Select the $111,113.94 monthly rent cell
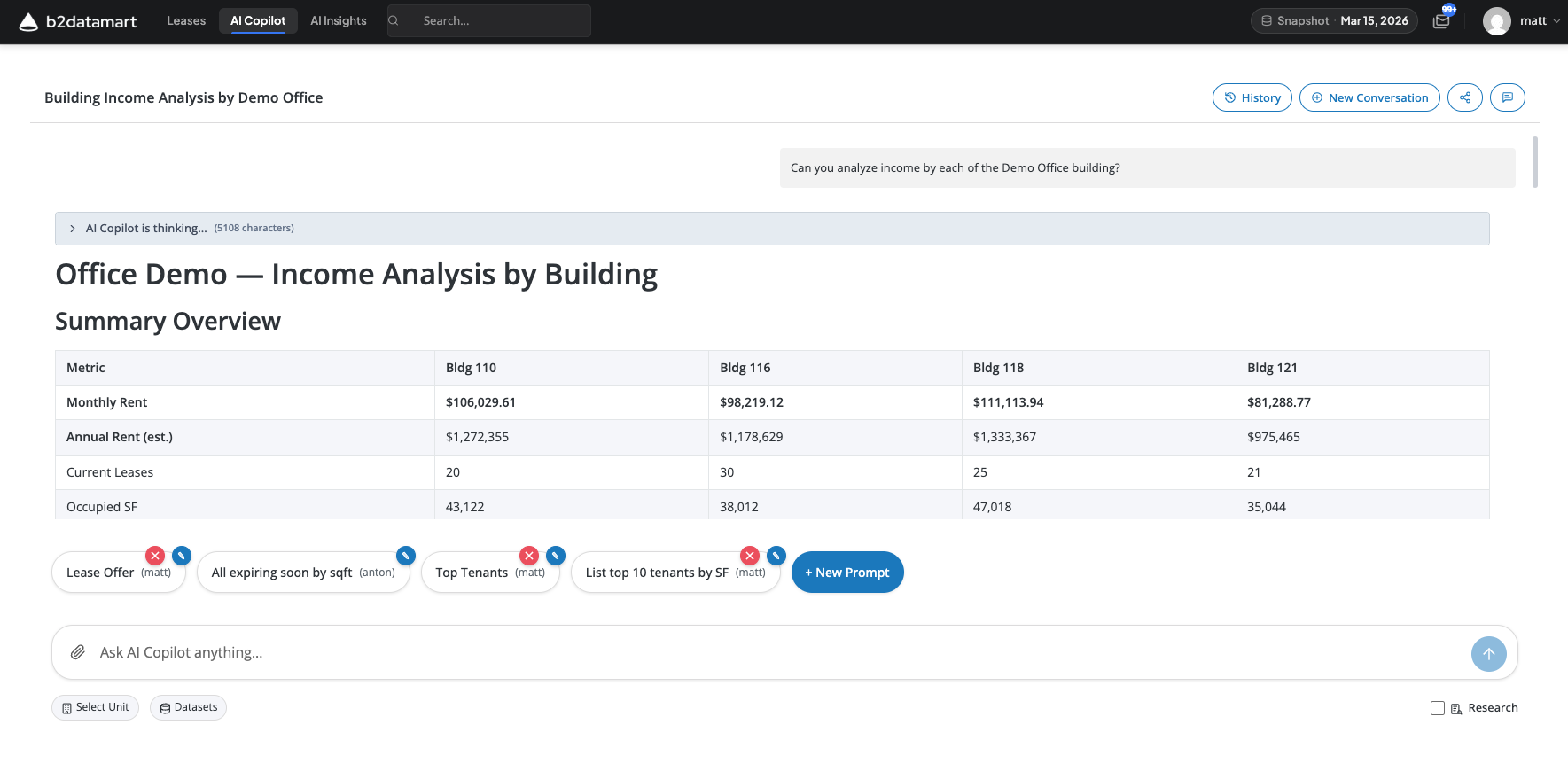The image size is (1568, 779). pos(1099,402)
